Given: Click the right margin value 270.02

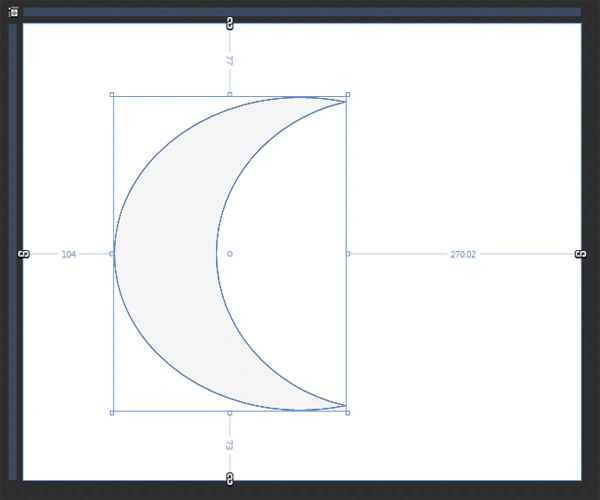Looking at the screenshot, I should [x=463, y=254].
